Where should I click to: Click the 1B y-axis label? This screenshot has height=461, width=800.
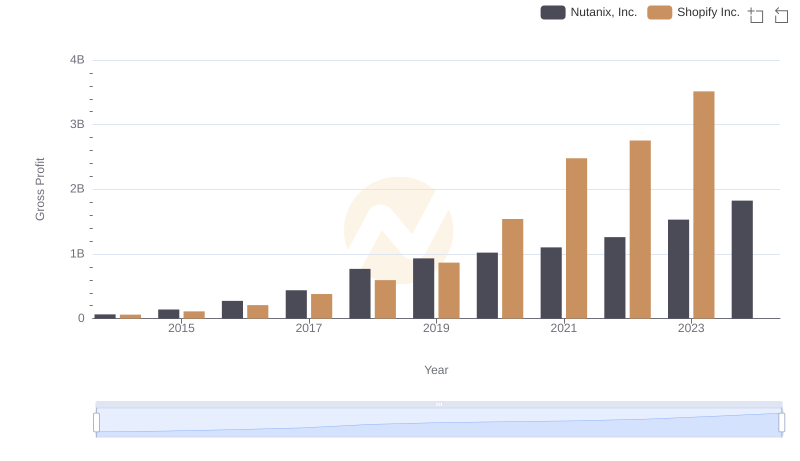(78, 253)
